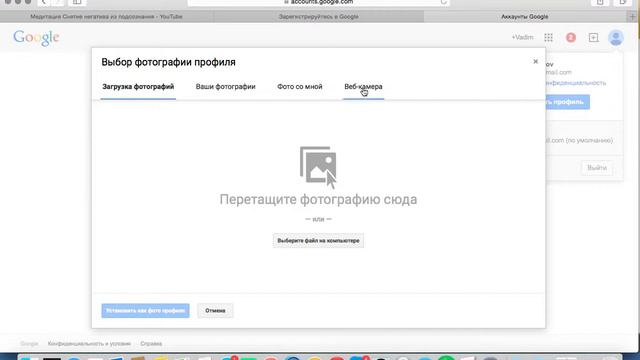Click the accounts.google.com address bar

tap(318, 2)
